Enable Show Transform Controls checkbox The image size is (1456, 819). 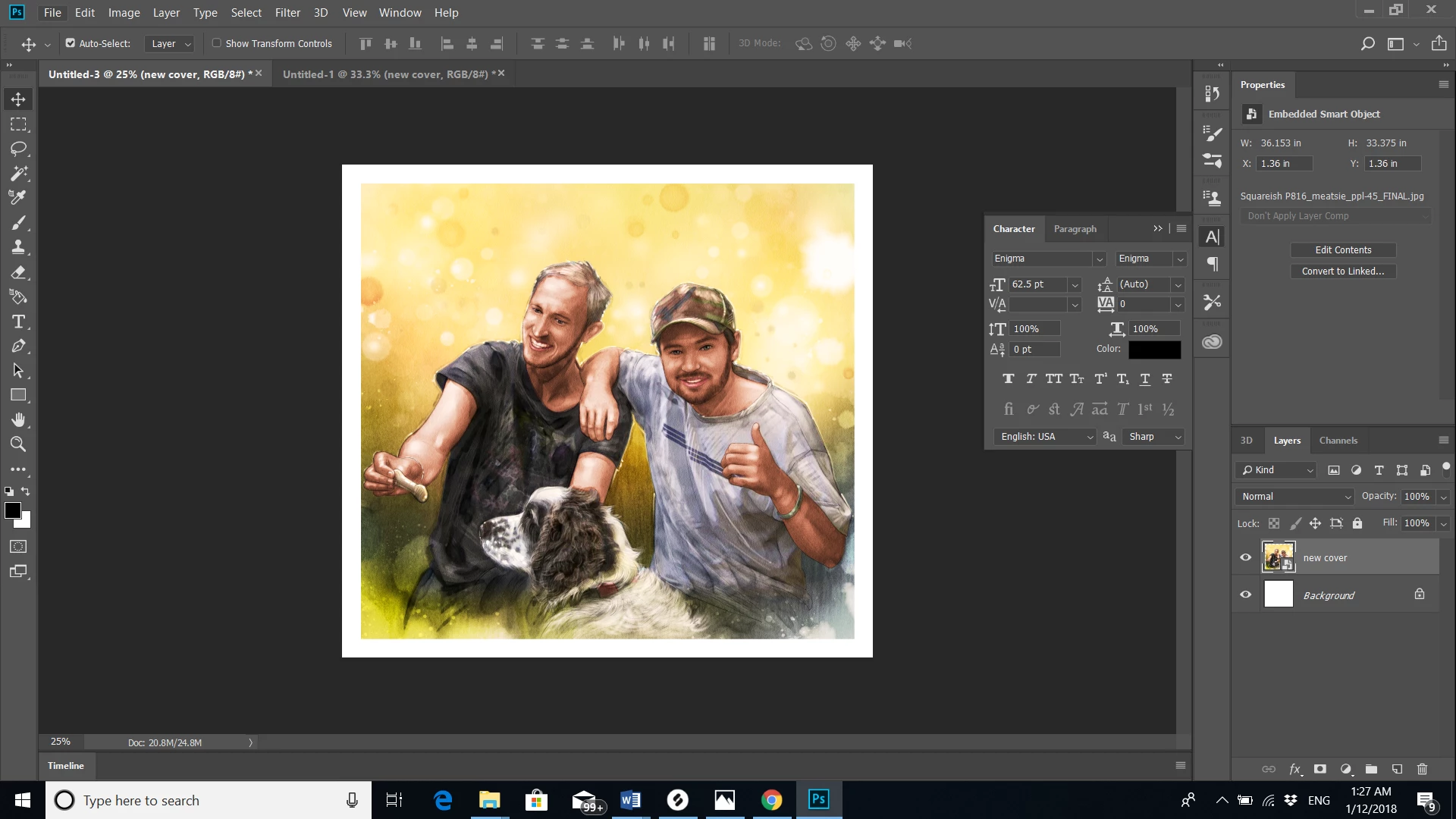pyautogui.click(x=217, y=43)
